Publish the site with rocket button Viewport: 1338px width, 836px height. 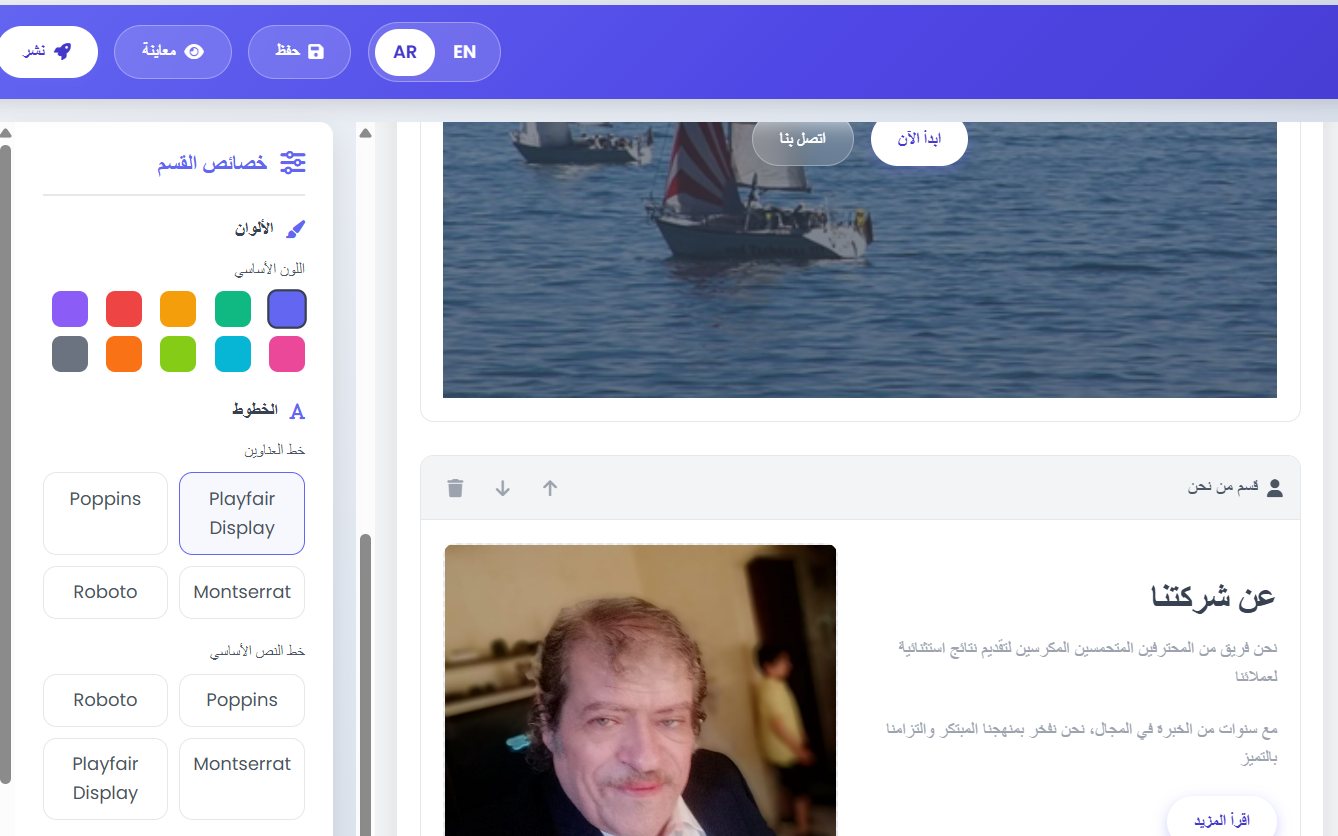coord(47,52)
